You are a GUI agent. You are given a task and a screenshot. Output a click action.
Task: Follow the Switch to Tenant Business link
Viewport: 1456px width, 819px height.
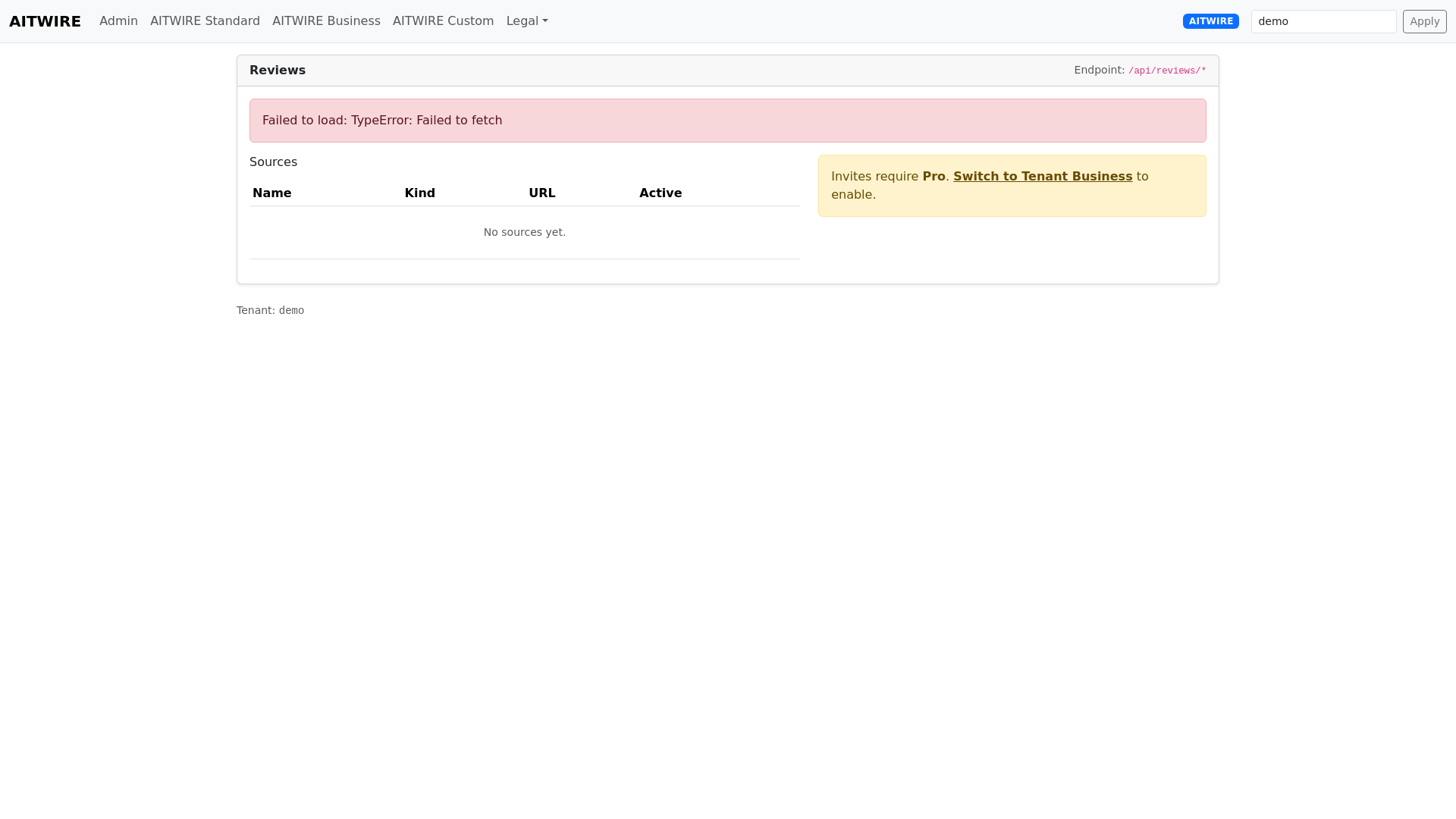coord(1043,176)
